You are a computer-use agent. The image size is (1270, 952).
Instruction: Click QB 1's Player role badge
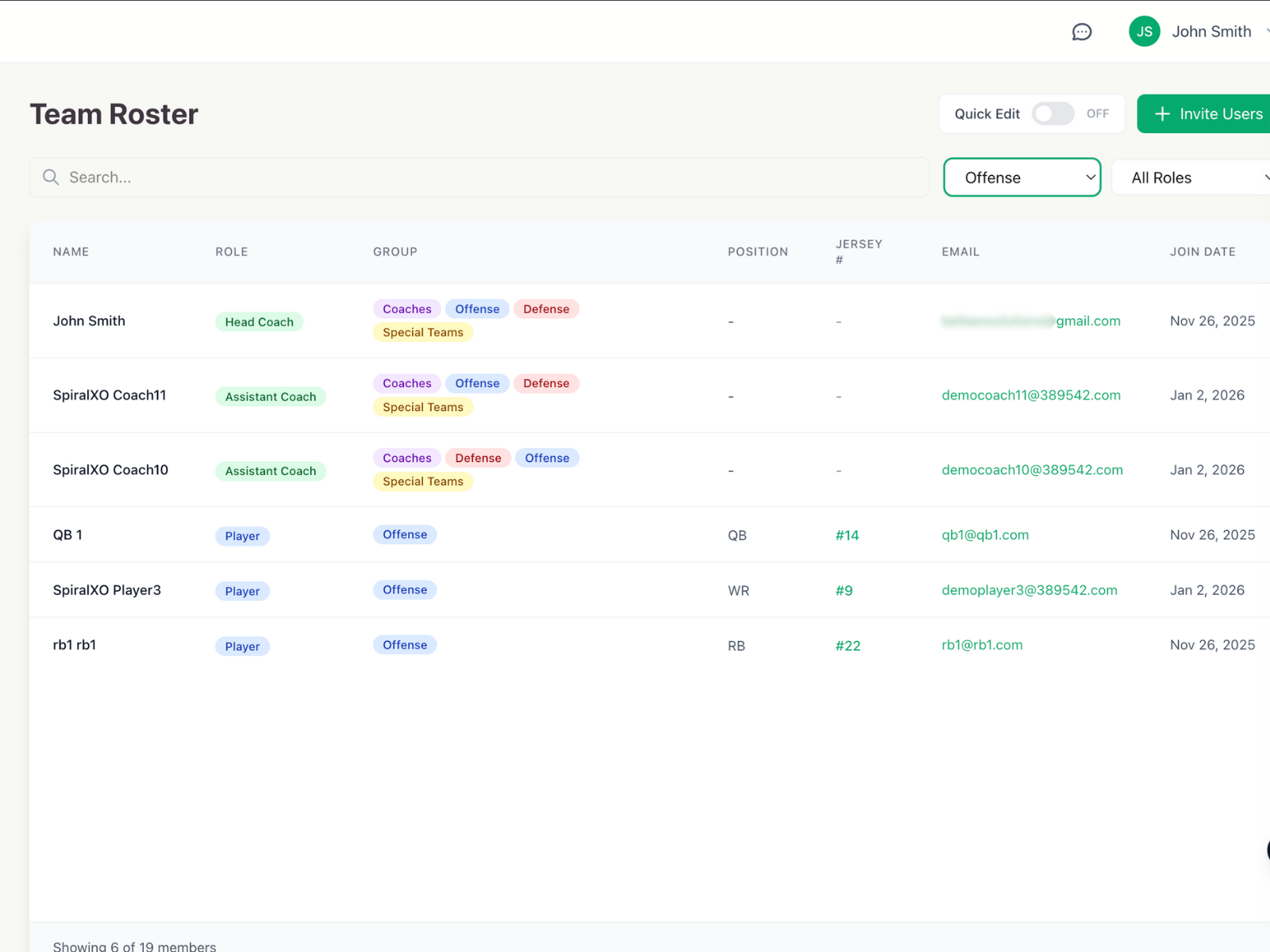[x=242, y=536]
